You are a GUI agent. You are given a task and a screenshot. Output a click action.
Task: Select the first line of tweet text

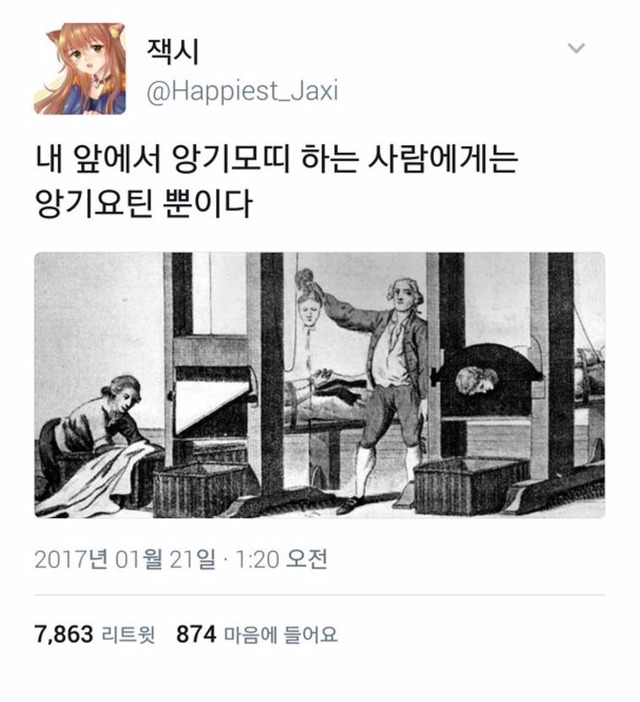pos(276,159)
